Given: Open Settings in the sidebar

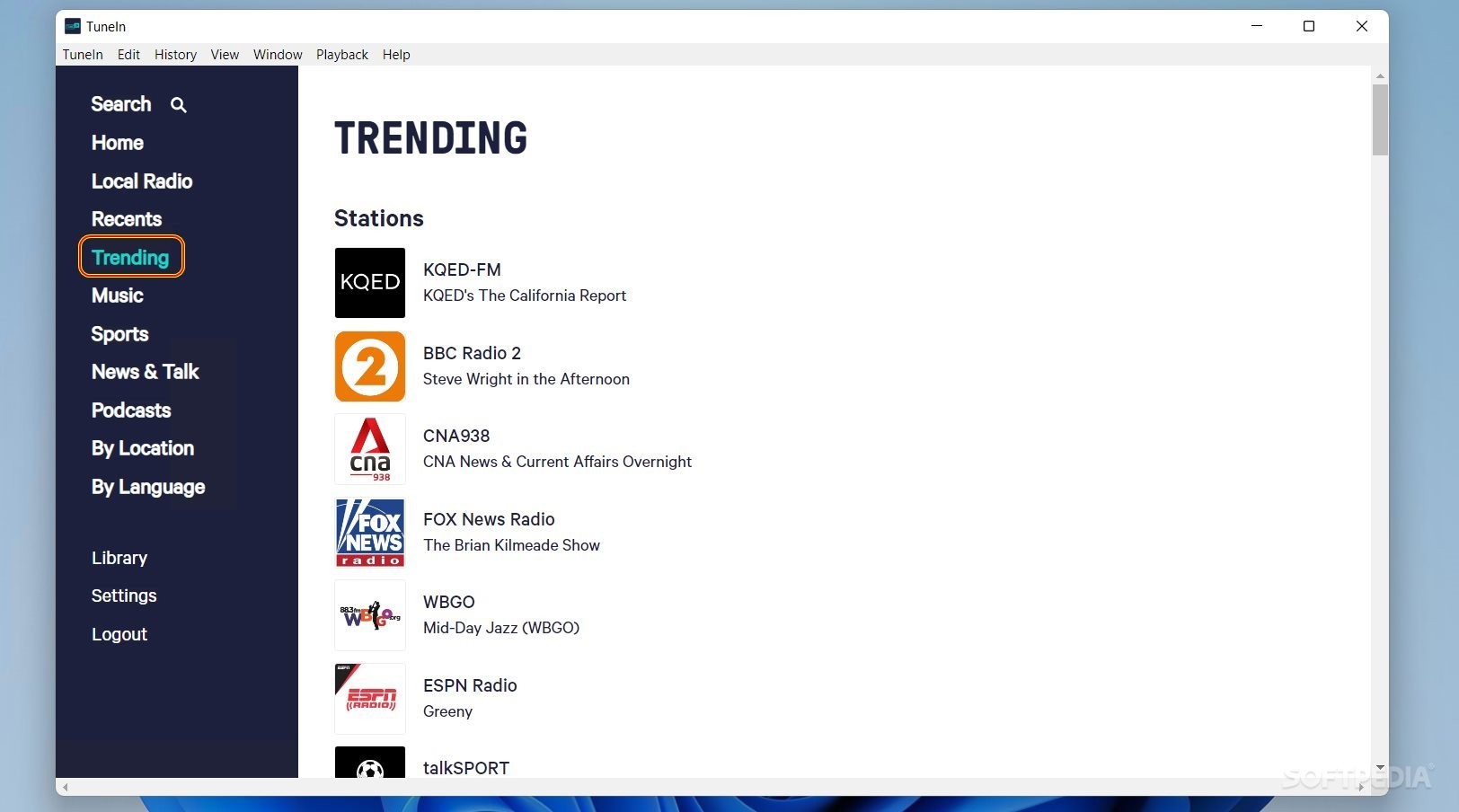Looking at the screenshot, I should coord(124,596).
